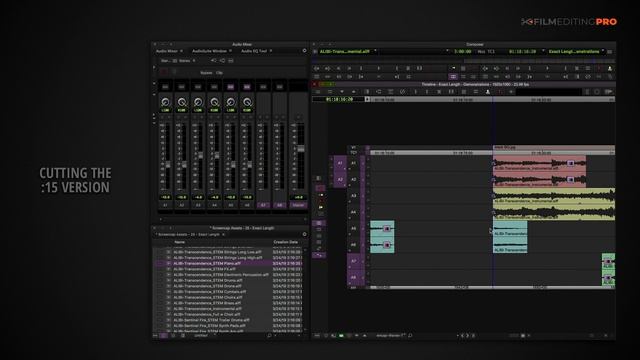Click the person-shaped icon in timeline toolbar

click(487, 92)
